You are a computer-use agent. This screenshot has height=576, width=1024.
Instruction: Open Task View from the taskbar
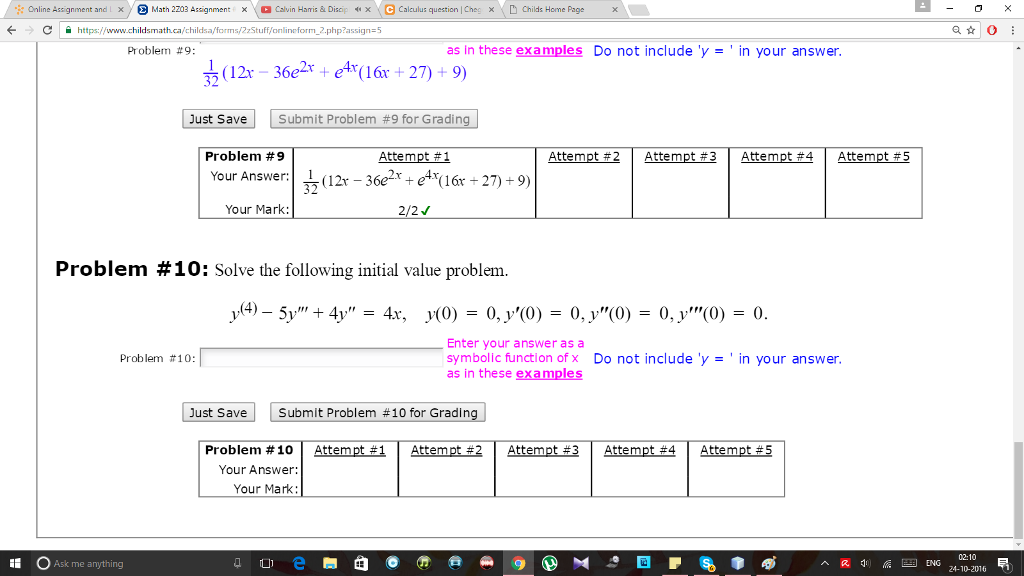(266, 563)
